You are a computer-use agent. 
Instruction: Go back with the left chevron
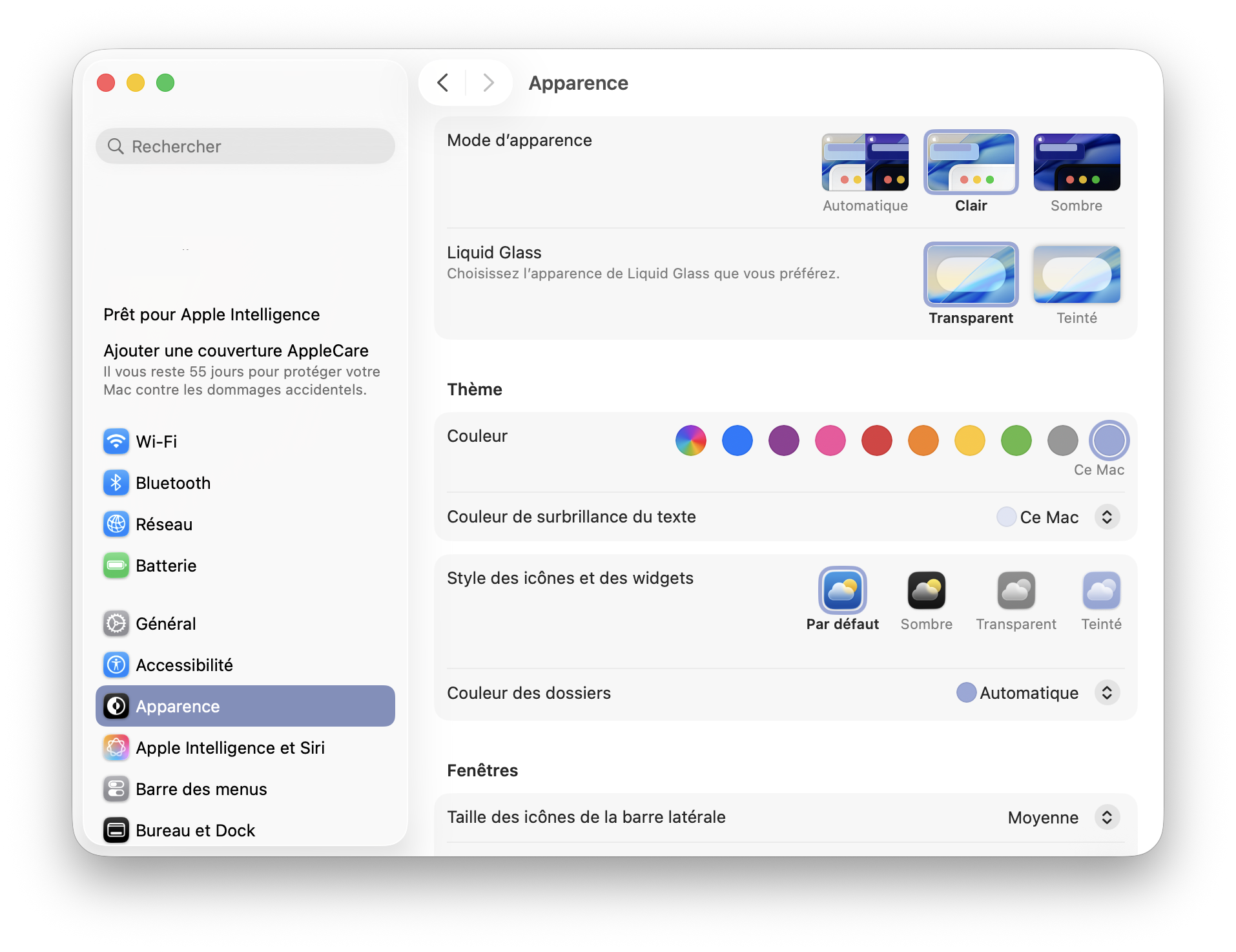coord(443,83)
